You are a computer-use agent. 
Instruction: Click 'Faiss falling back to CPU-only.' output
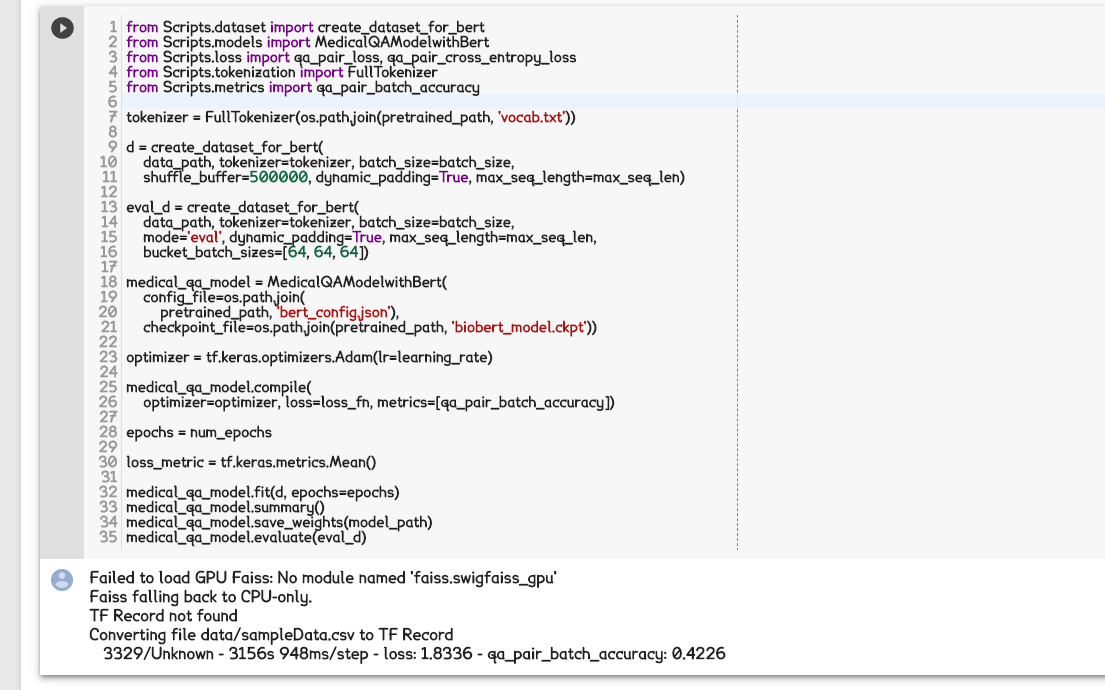click(x=200, y=597)
